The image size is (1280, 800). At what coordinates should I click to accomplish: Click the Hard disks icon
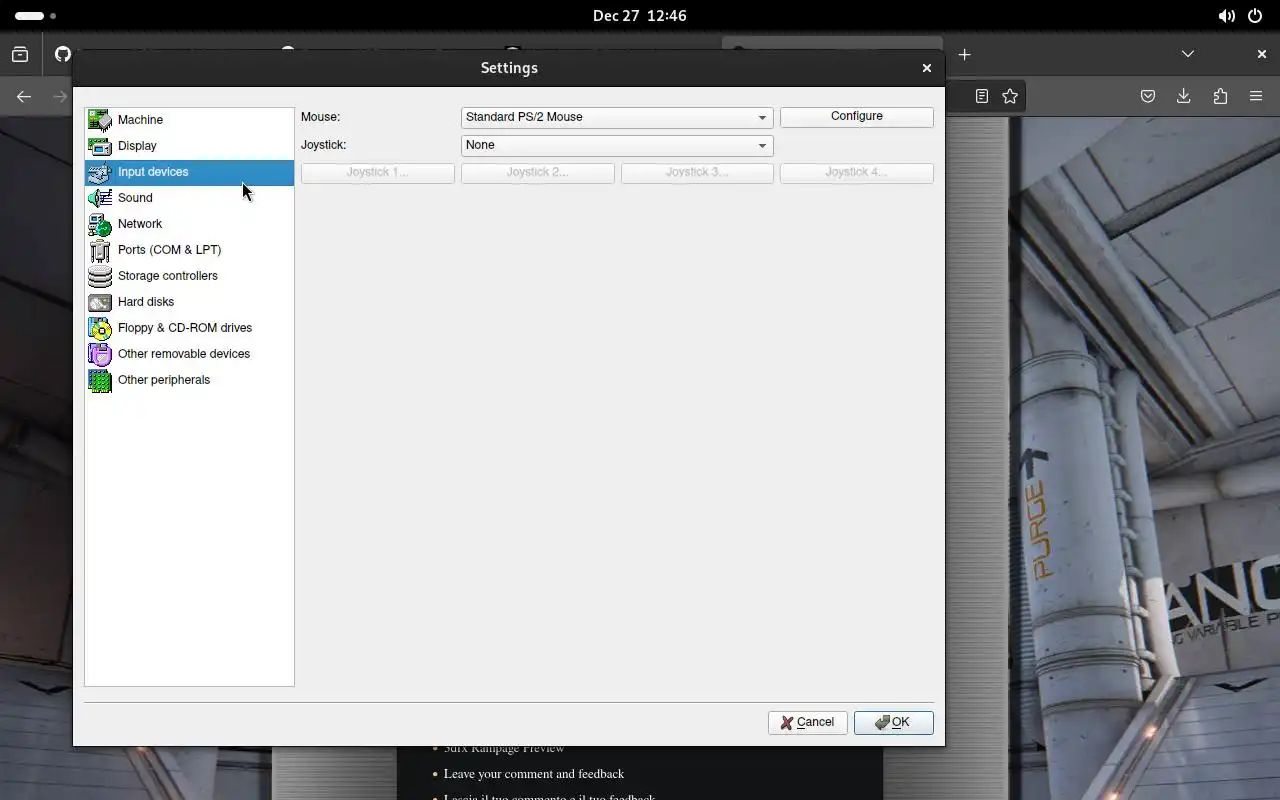100,302
